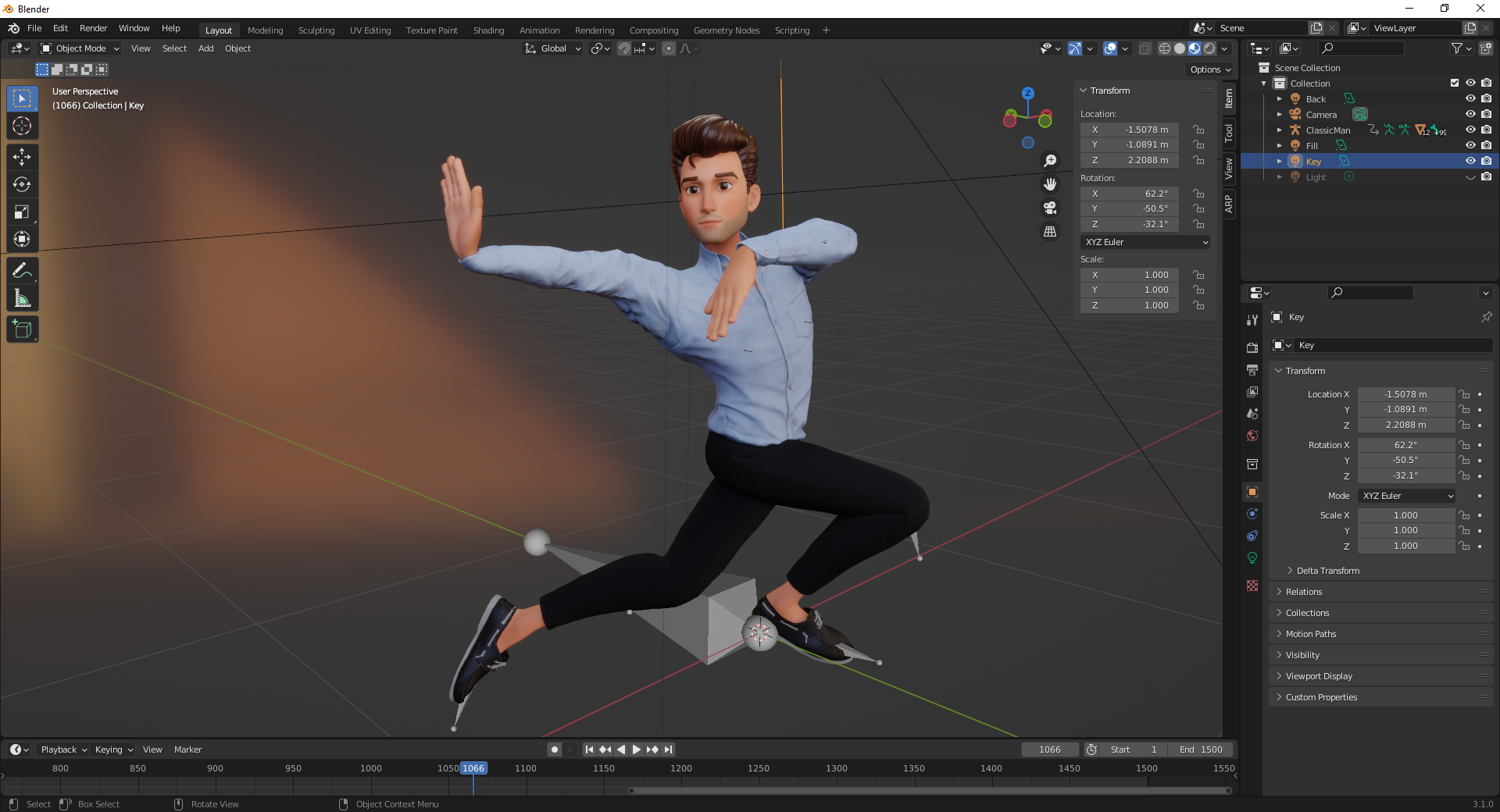Open the XYZ Euler rotation mode dropdown
1500x812 pixels.
click(x=1145, y=242)
